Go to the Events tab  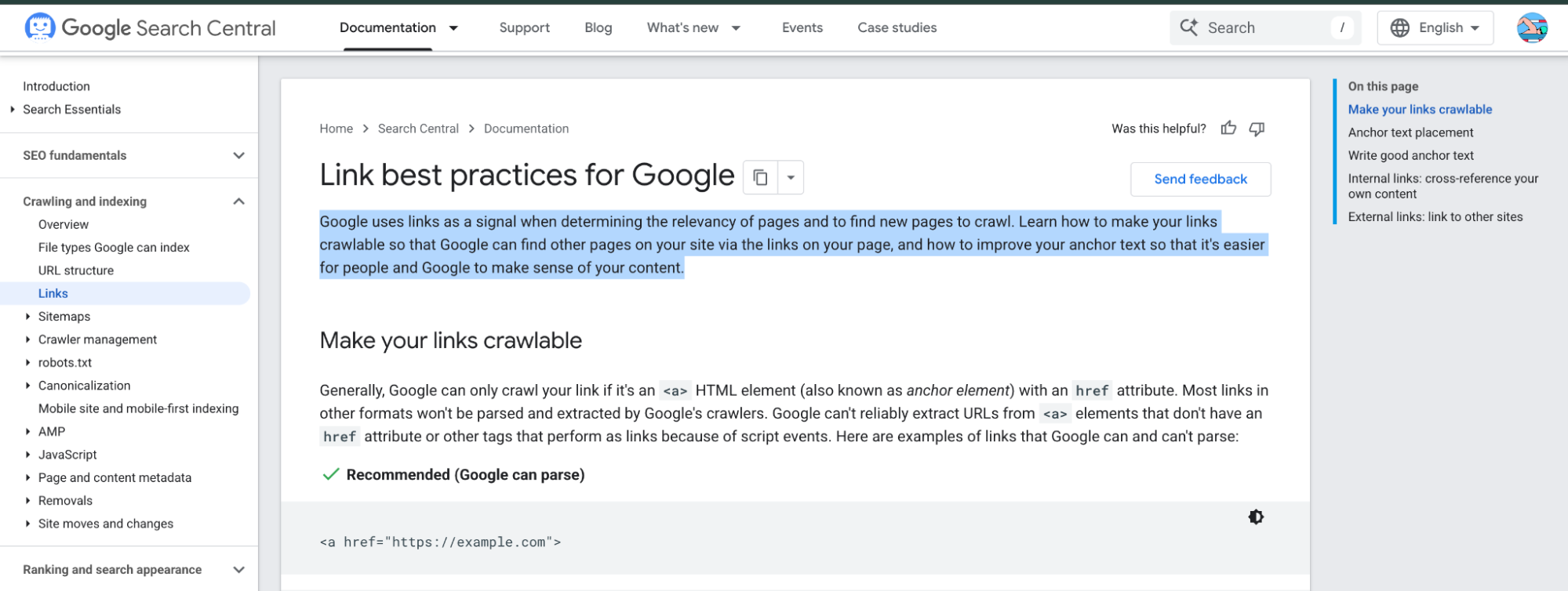(x=802, y=27)
